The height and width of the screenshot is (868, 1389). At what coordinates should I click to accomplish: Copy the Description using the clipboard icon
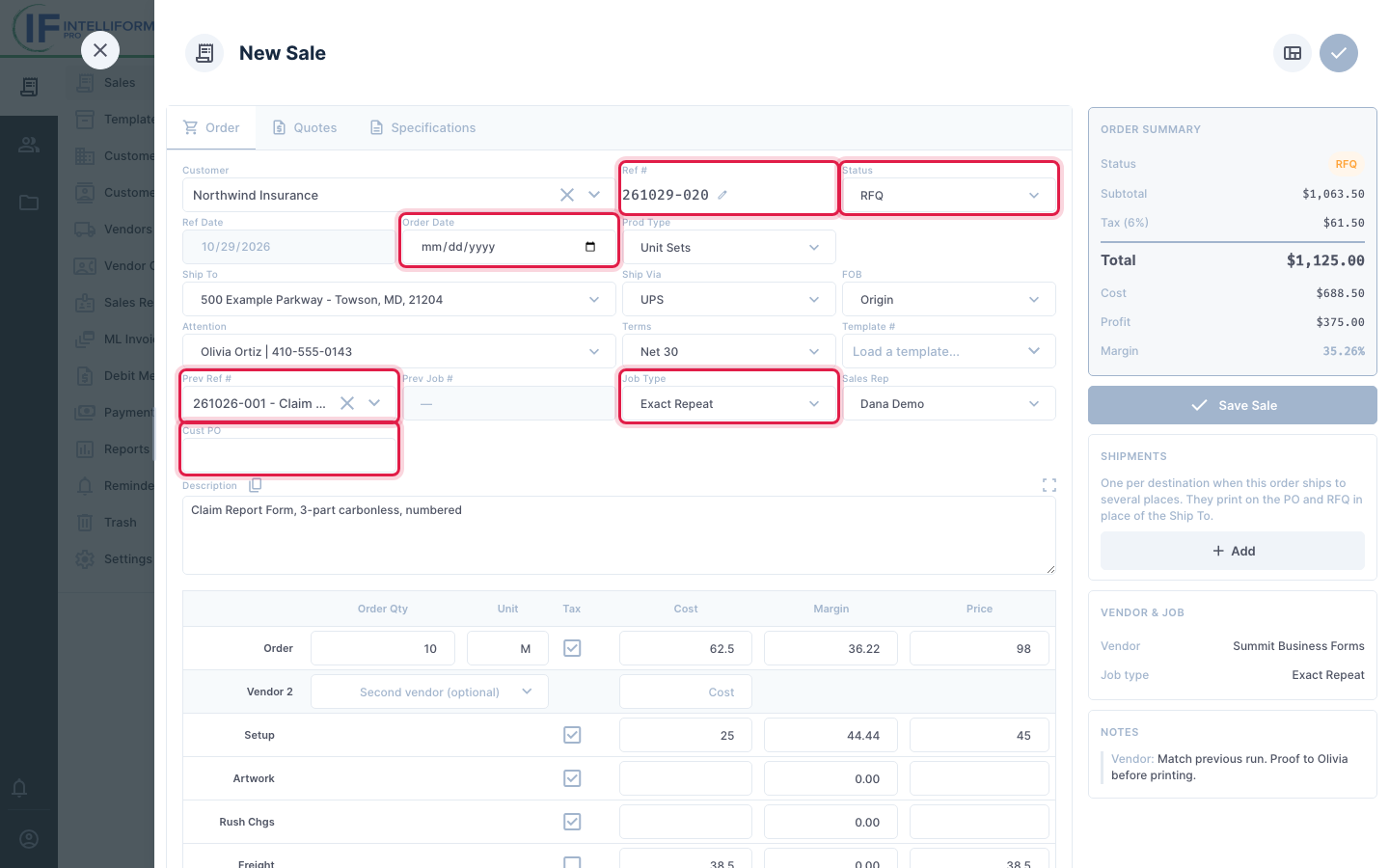click(x=256, y=485)
